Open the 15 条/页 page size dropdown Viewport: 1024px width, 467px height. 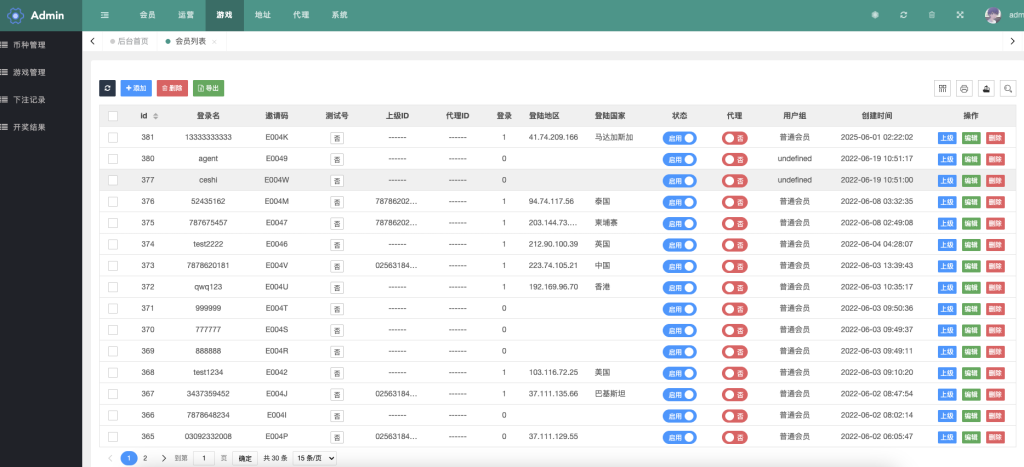click(315, 459)
